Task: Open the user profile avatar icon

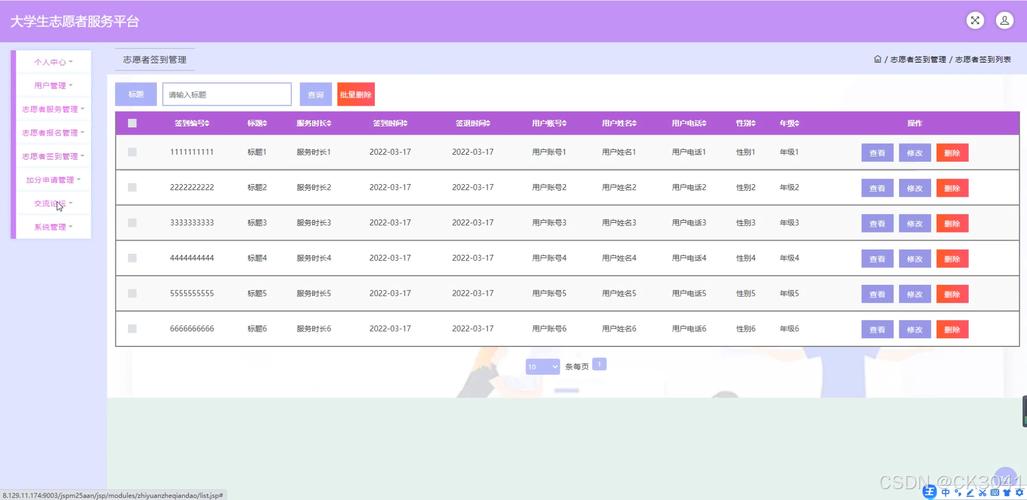Action: tap(1005, 20)
